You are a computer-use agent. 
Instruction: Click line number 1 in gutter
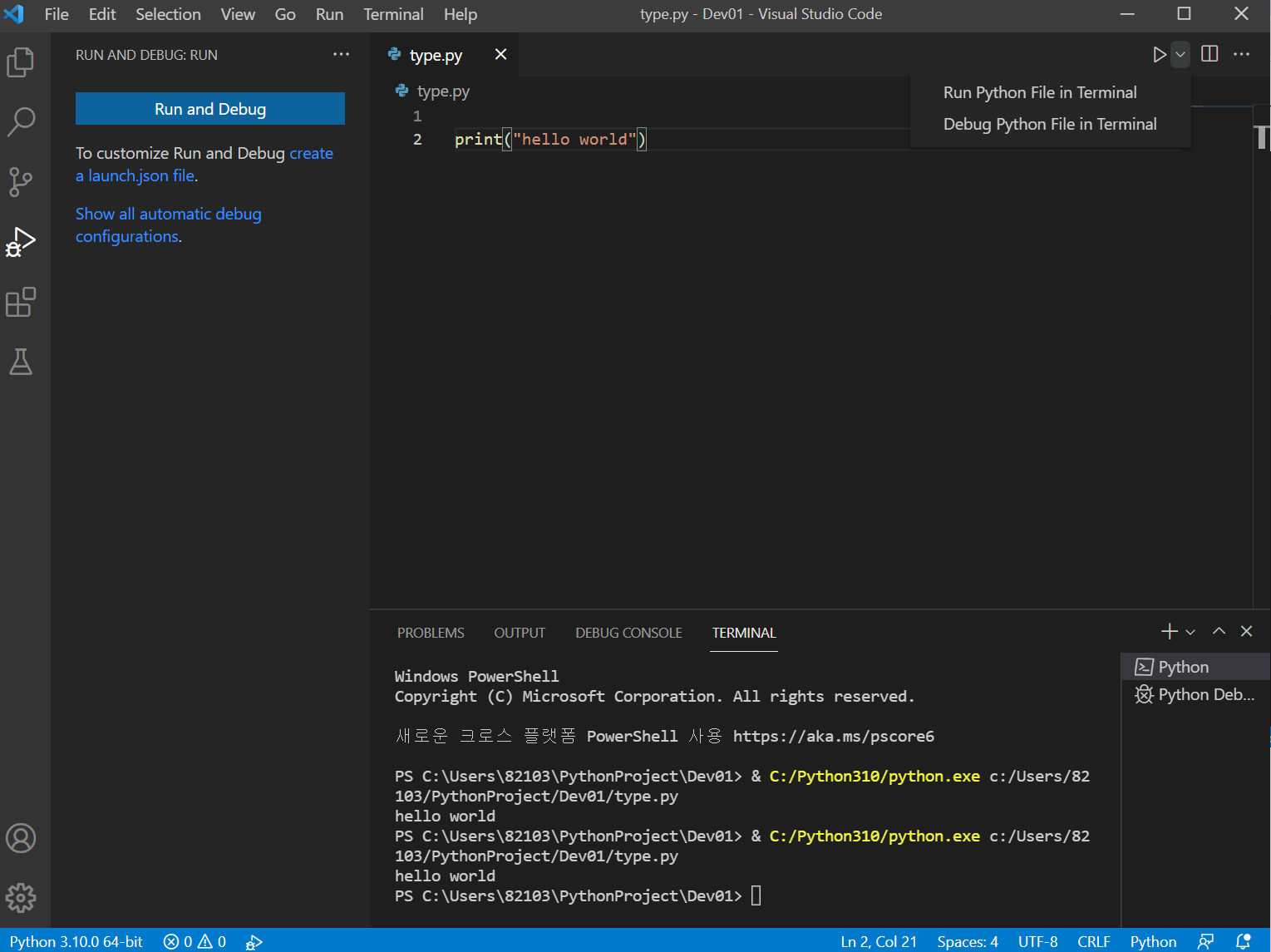[x=417, y=116]
